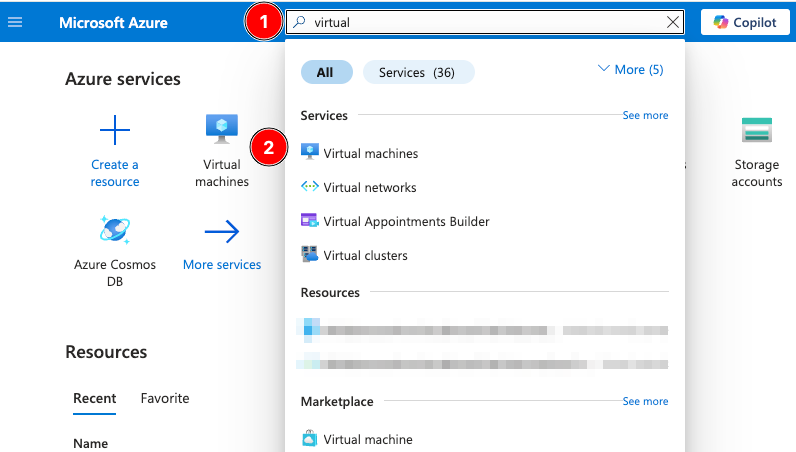Click the Virtual Appointments Builder icon
This screenshot has width=796, height=452.
(x=310, y=220)
